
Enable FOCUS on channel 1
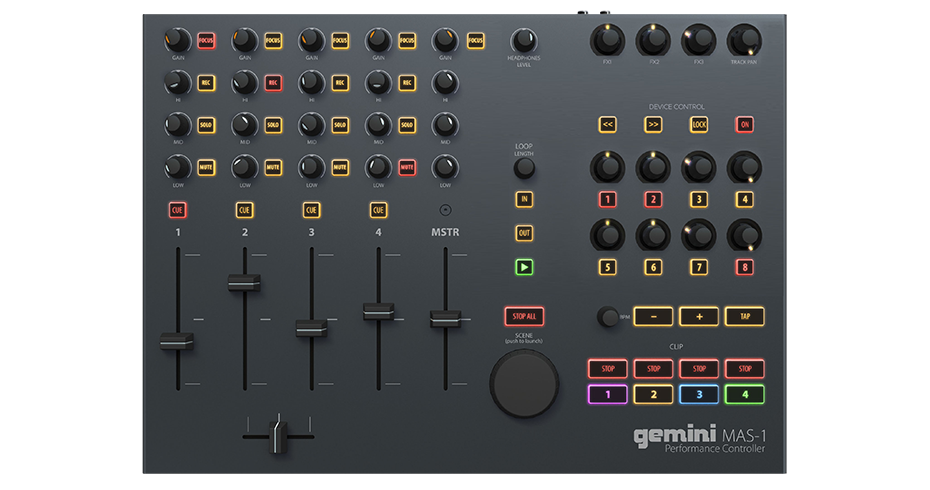(x=206, y=41)
